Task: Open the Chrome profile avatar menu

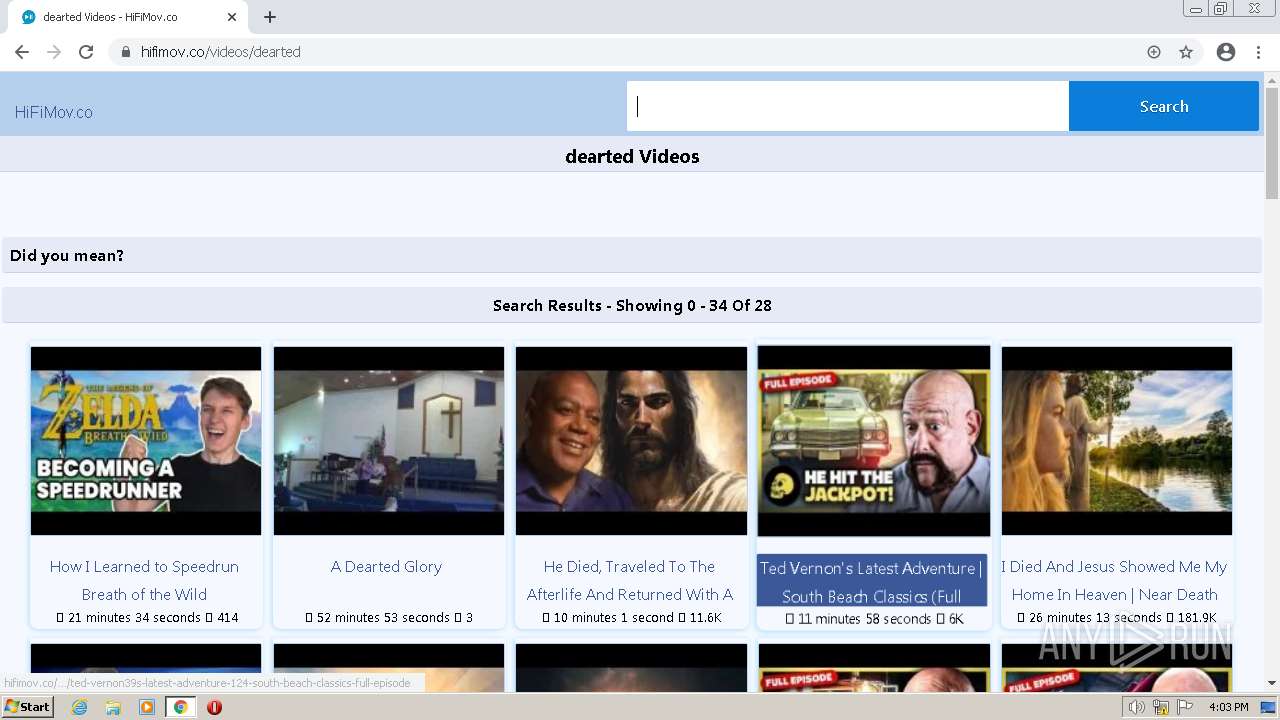Action: coord(1226,52)
